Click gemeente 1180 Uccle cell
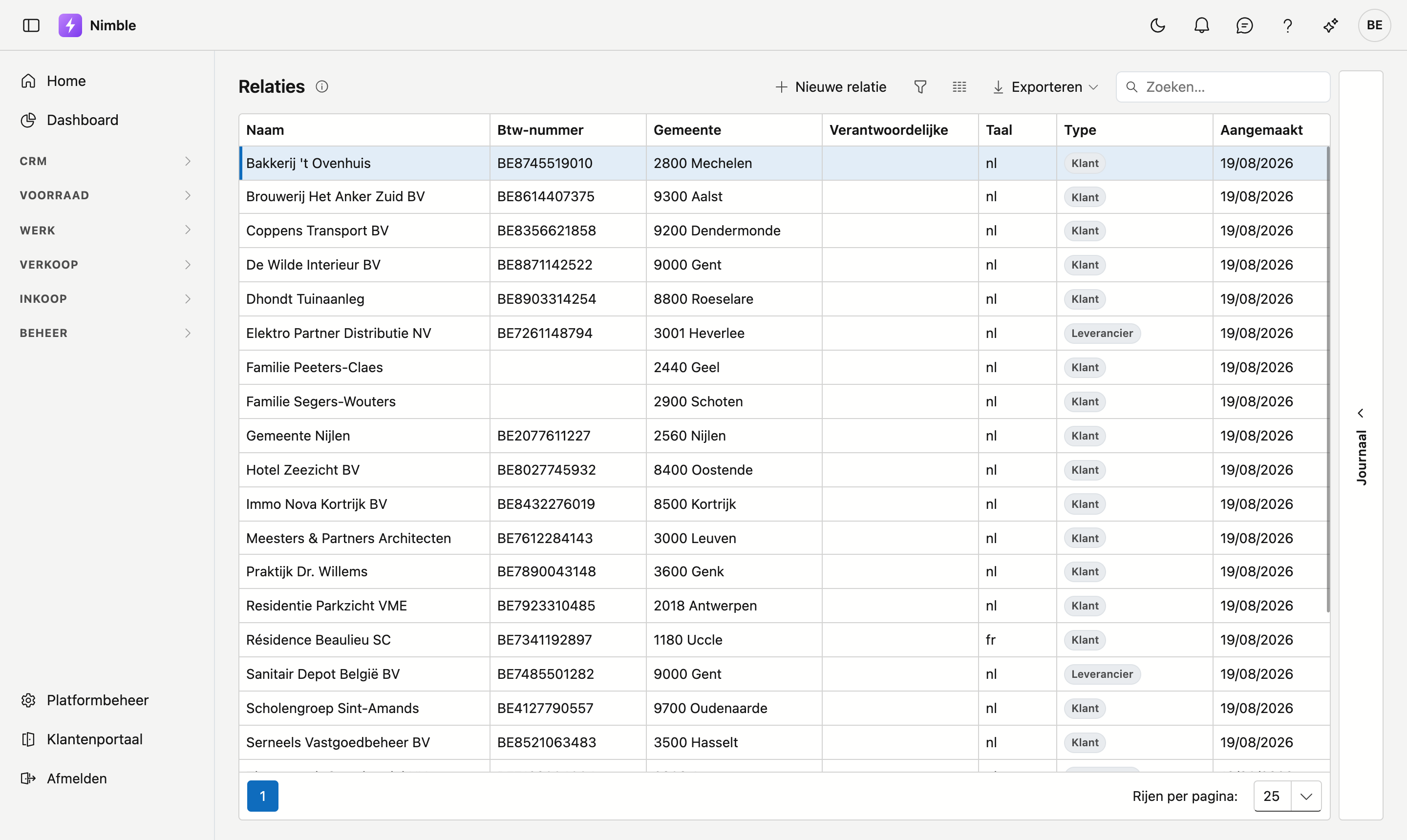The width and height of the screenshot is (1407, 840). click(734, 640)
